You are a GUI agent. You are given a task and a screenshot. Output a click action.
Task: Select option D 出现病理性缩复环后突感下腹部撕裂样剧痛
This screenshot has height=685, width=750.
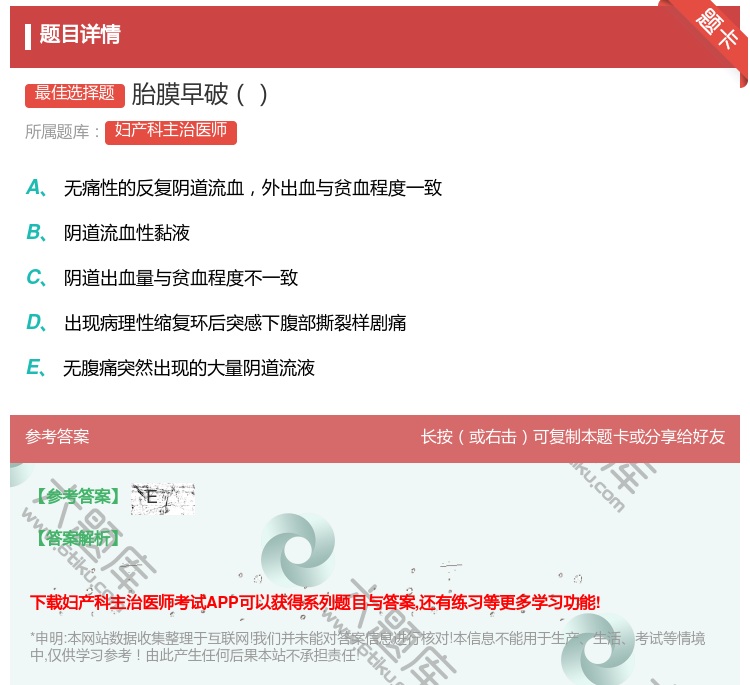235,323
